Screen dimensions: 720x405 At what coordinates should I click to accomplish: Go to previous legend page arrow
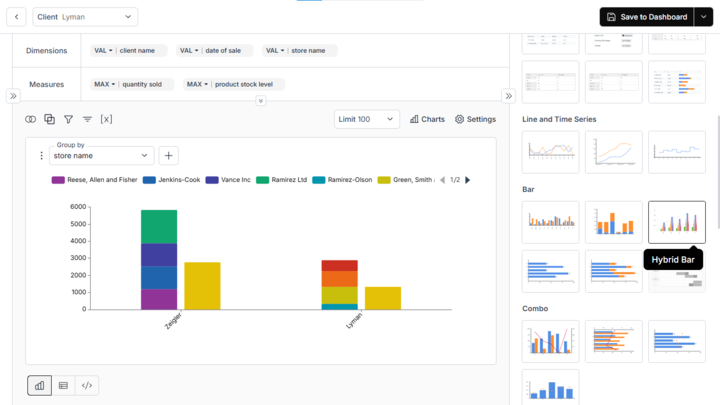click(x=442, y=180)
